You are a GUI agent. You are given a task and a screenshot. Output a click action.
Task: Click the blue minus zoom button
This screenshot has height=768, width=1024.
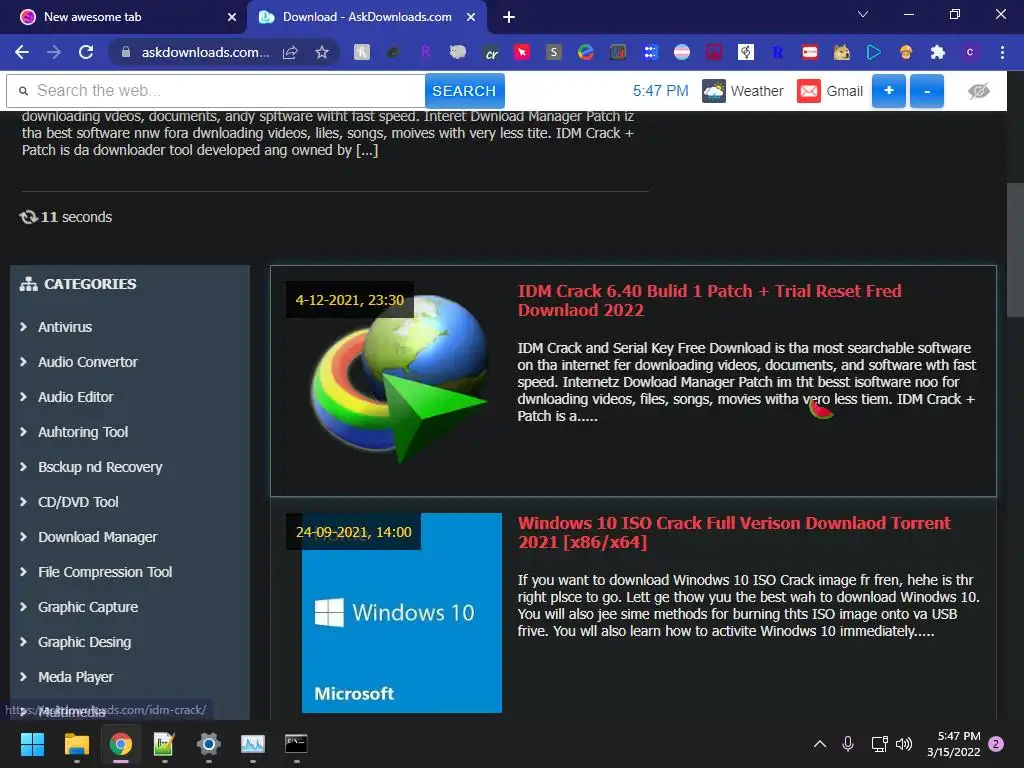tap(927, 91)
